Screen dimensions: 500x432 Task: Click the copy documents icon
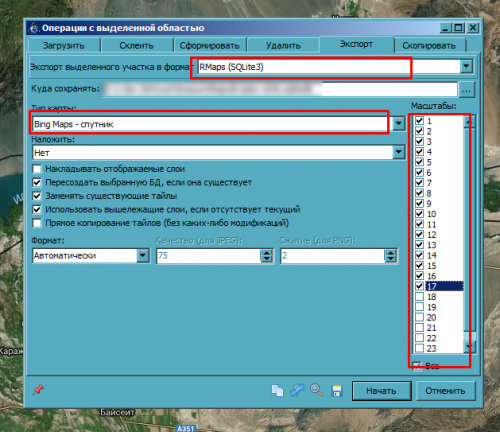[x=277, y=390]
